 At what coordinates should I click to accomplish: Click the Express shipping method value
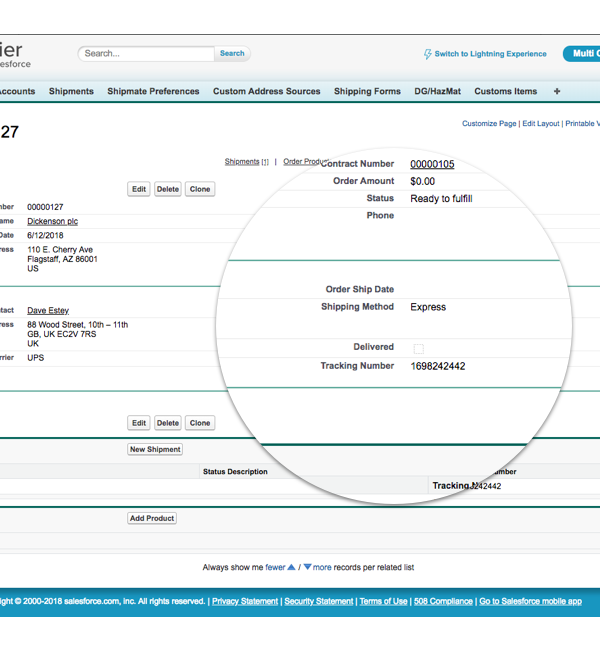pyautogui.click(x=428, y=307)
